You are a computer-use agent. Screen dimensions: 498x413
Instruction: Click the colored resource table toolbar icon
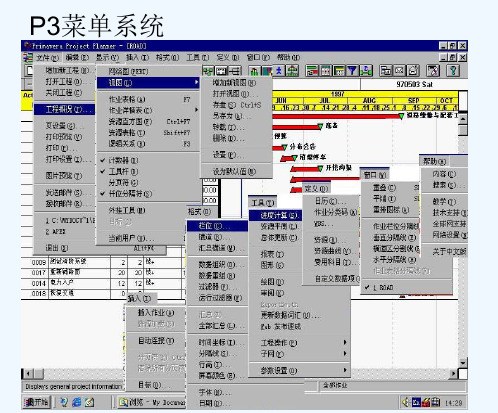coord(267,71)
